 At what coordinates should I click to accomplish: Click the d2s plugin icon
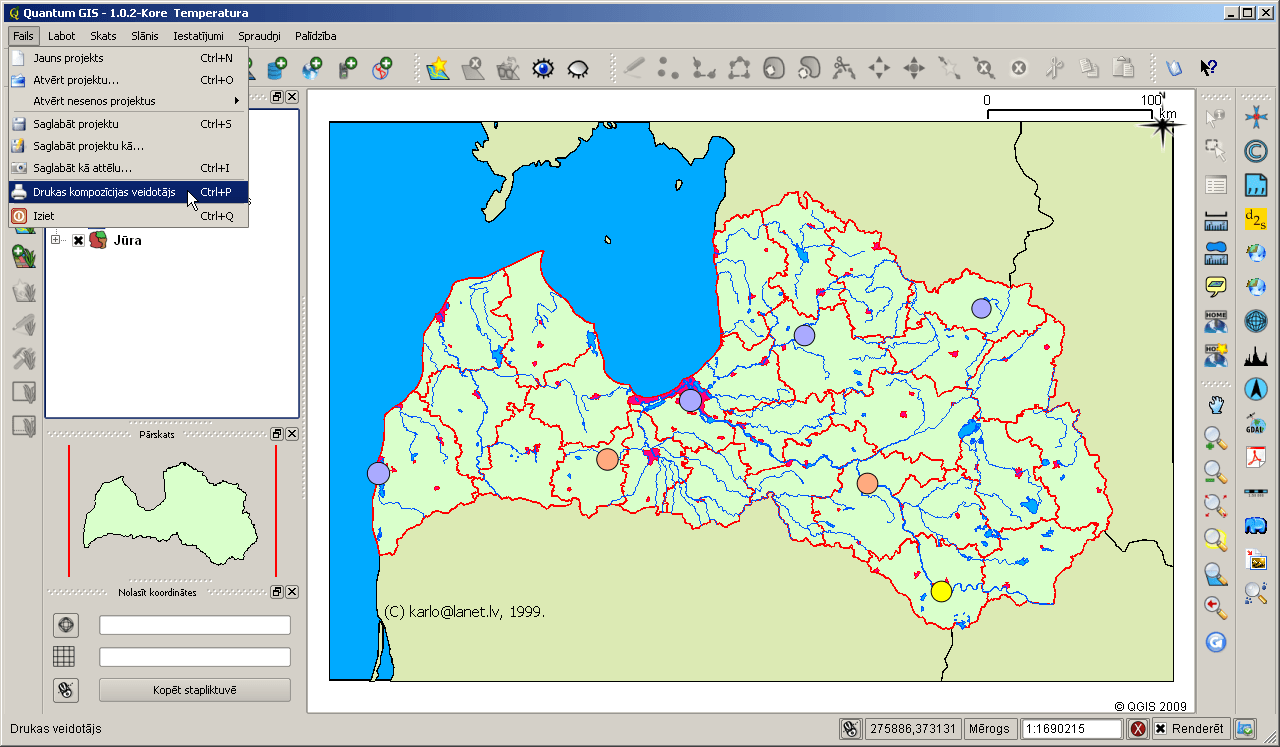pos(1256,219)
